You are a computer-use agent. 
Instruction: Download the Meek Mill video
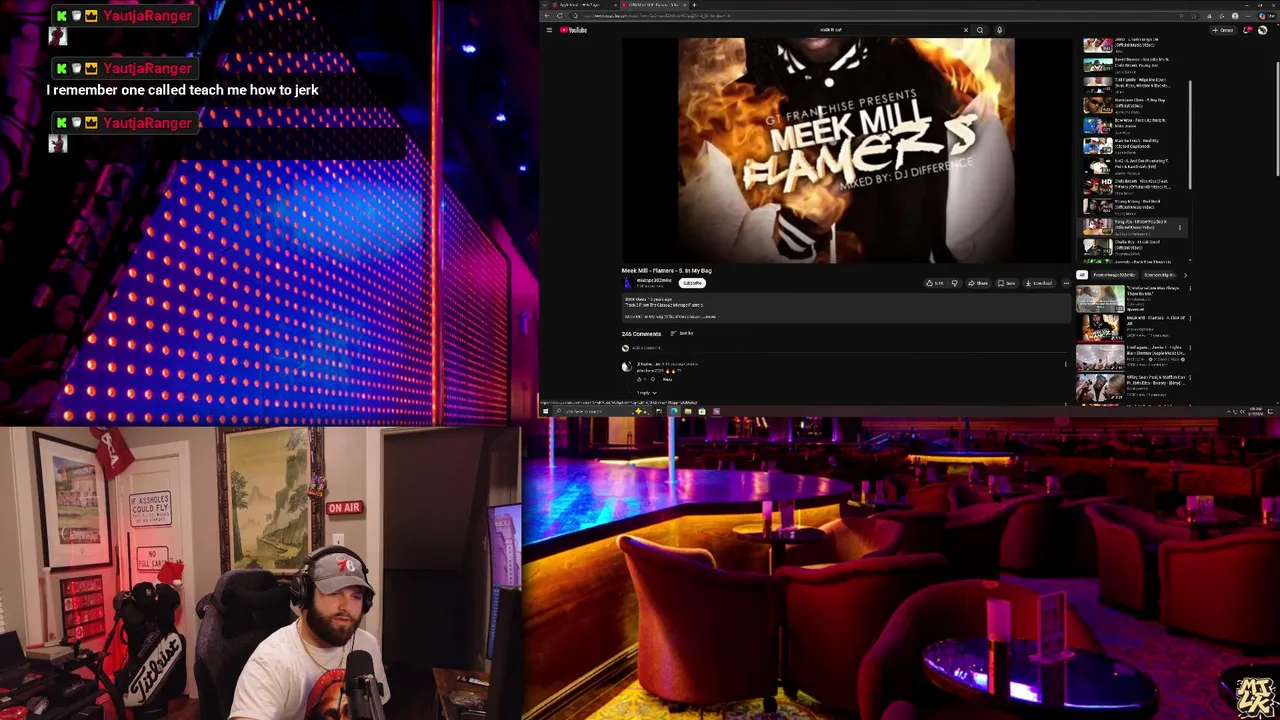[x=1039, y=283]
